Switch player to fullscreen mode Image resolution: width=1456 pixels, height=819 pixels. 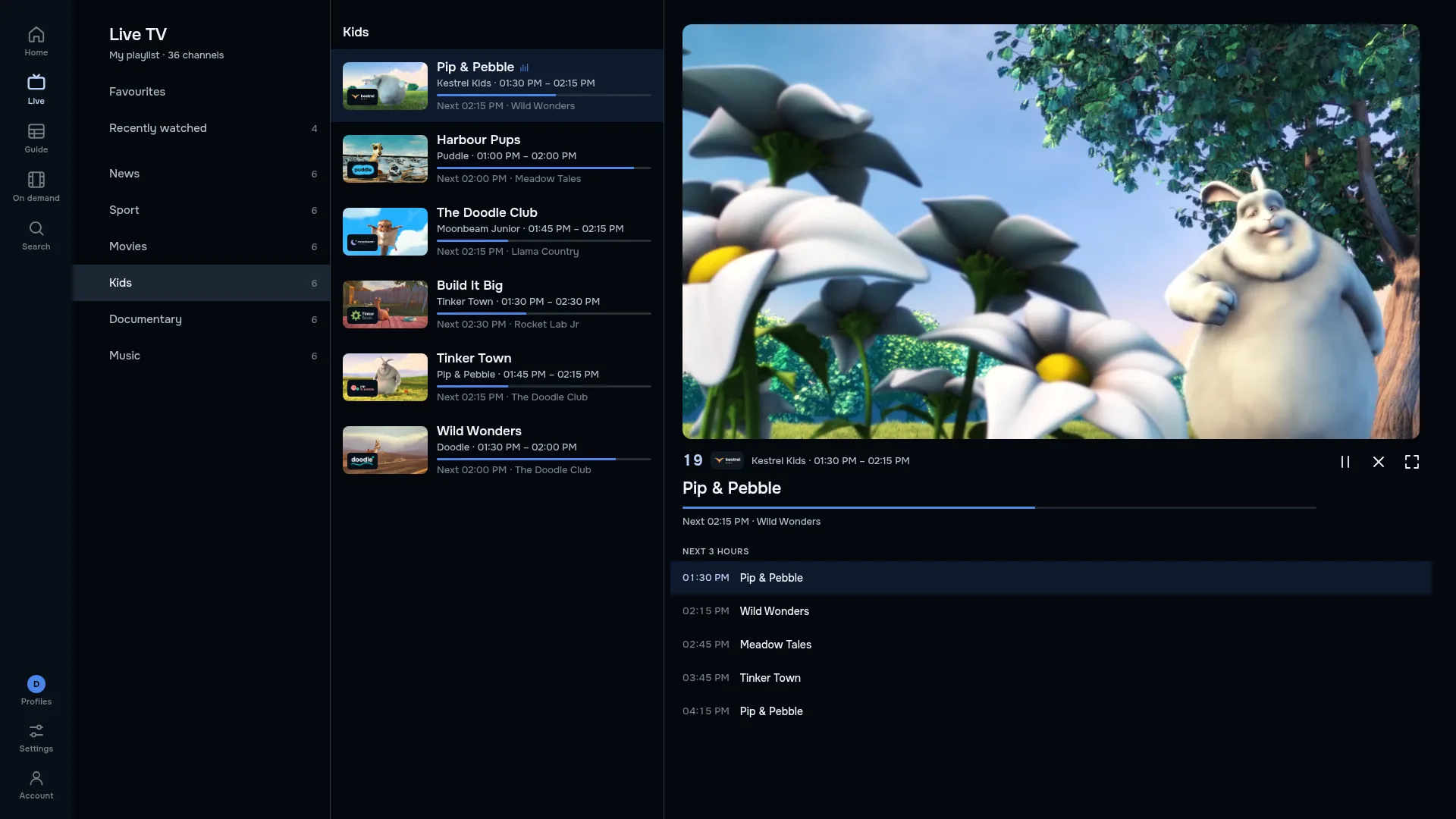[1411, 462]
